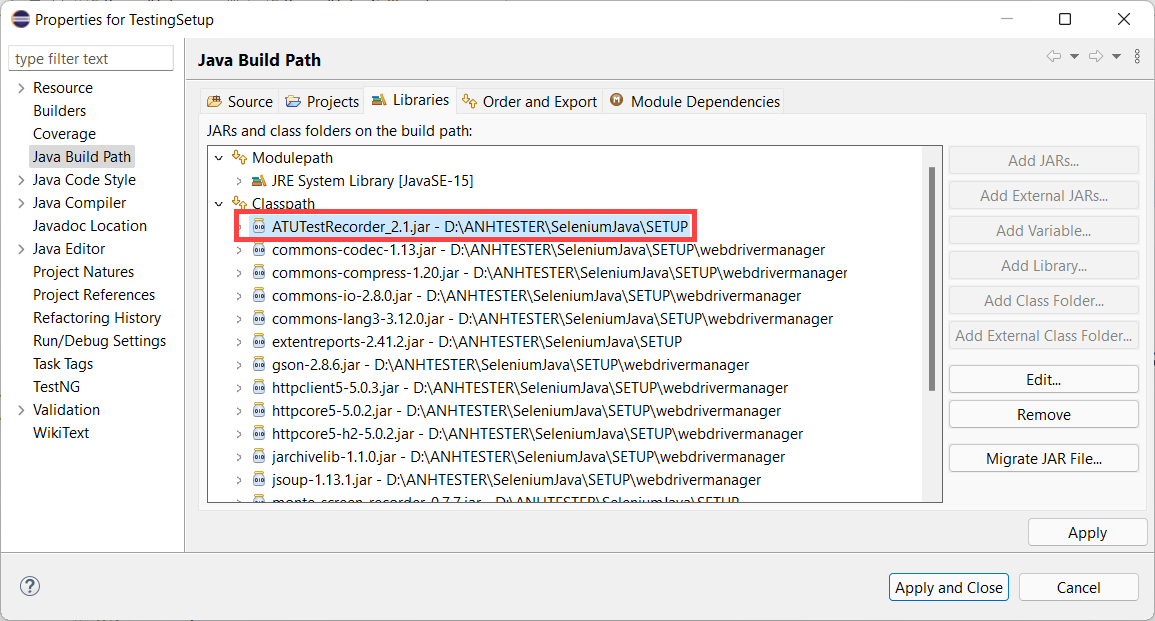Click the jsoup-1.13.1.jar file icon
Screen dimensions: 1155x621
click(259, 480)
